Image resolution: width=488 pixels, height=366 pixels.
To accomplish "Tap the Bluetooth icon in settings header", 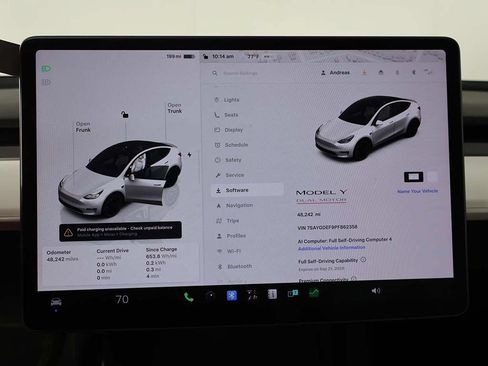I will pos(413,72).
